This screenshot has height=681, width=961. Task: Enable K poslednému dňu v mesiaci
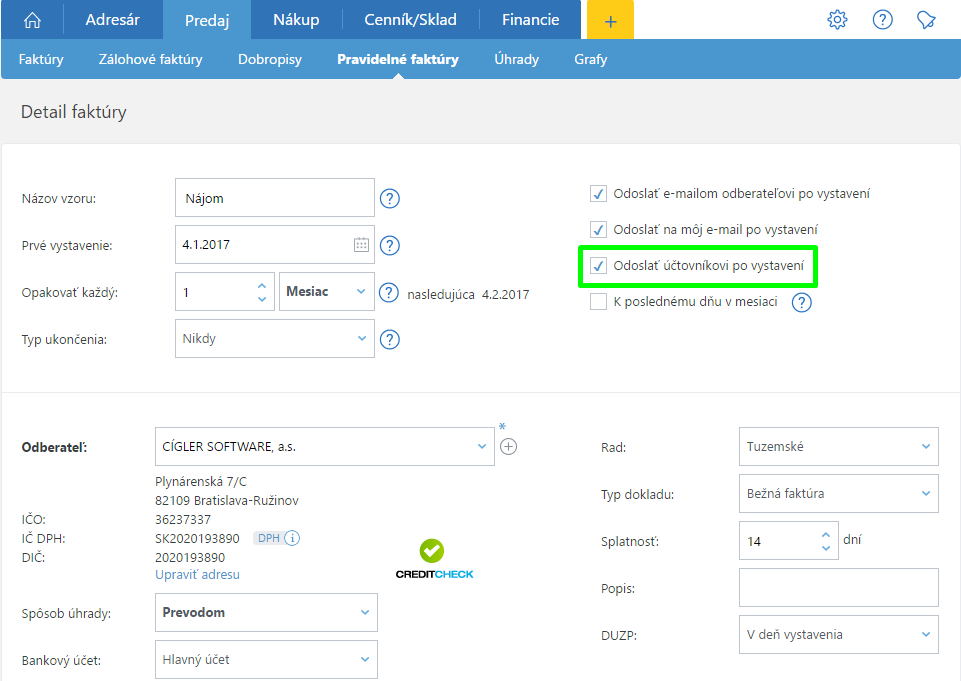(598, 302)
